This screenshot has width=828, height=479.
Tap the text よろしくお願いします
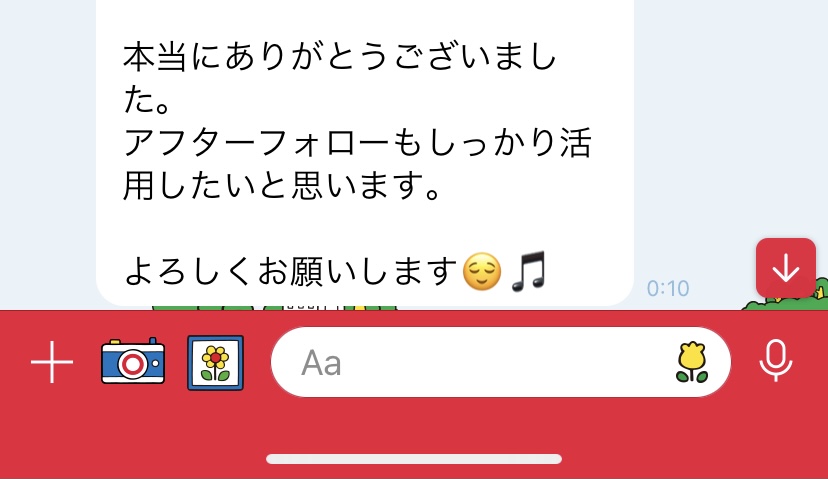click(290, 271)
